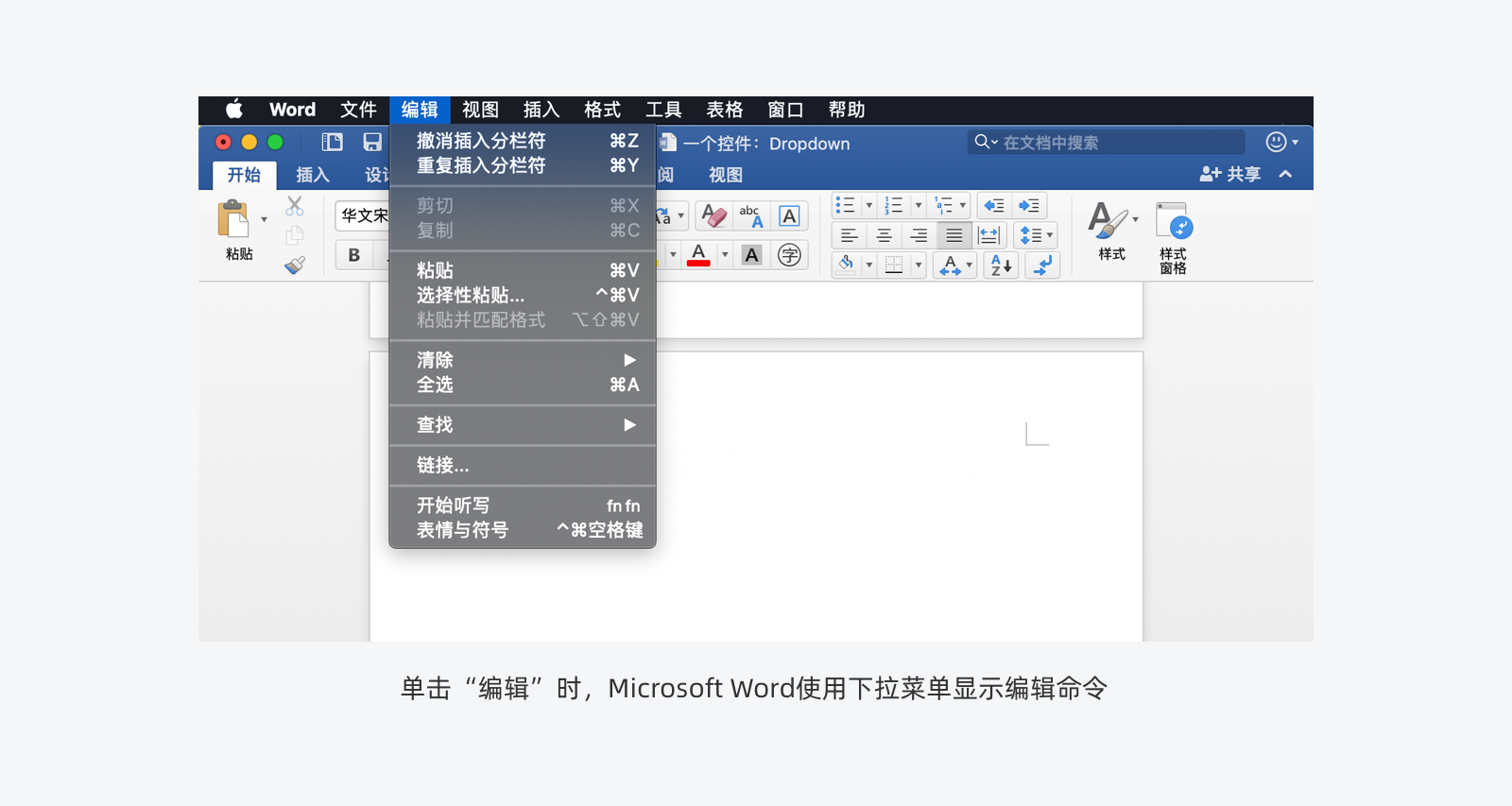Open the Shading dropdown arrow
Screen dimensions: 1512x806
[868, 265]
